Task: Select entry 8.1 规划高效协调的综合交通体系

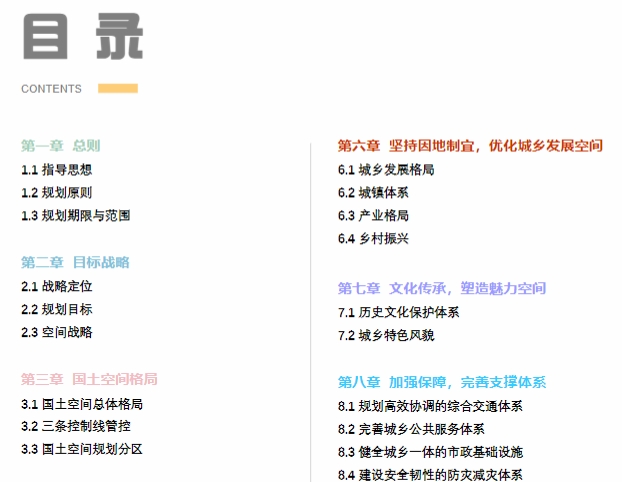Action: [430, 406]
